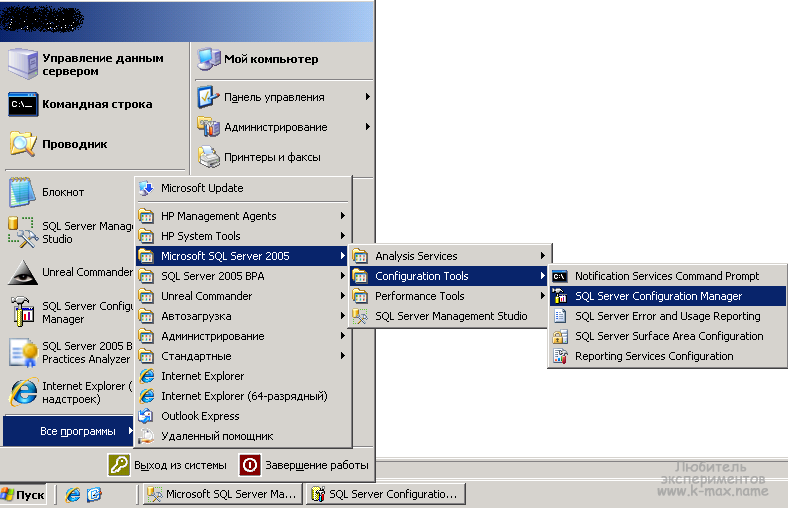The width and height of the screenshot is (788, 508).
Task: Click SQL Server Management Studio submenu icon
Action: (x=360, y=316)
